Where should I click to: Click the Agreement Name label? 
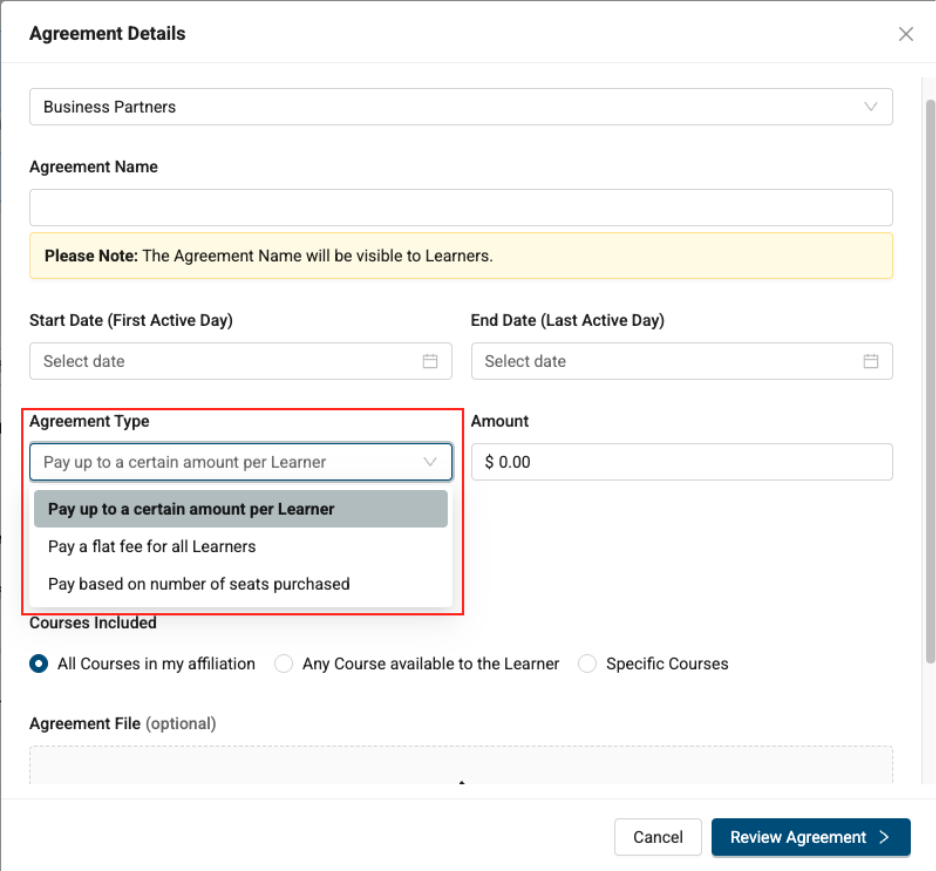click(x=94, y=167)
